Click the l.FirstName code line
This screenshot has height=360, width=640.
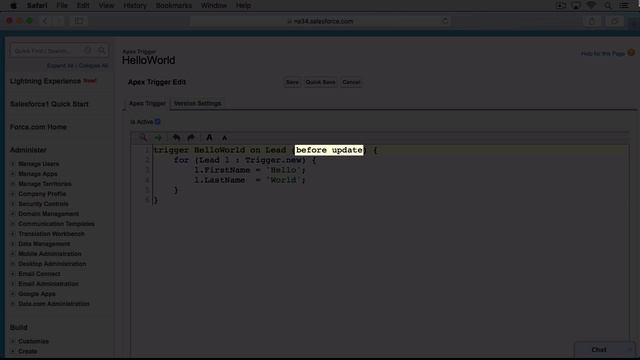tap(249, 170)
